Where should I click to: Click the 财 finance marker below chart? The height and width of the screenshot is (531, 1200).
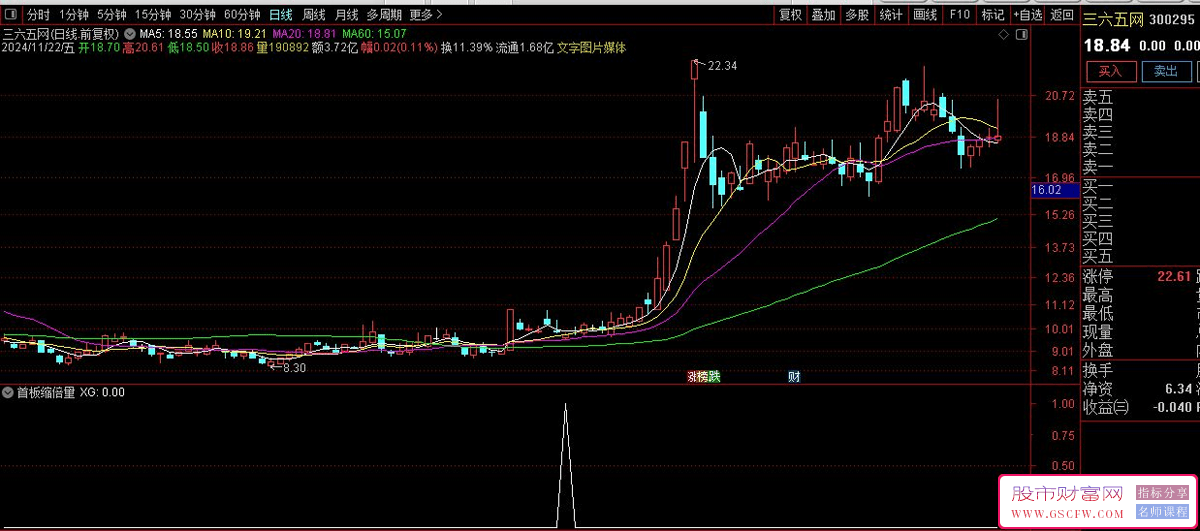click(x=794, y=377)
